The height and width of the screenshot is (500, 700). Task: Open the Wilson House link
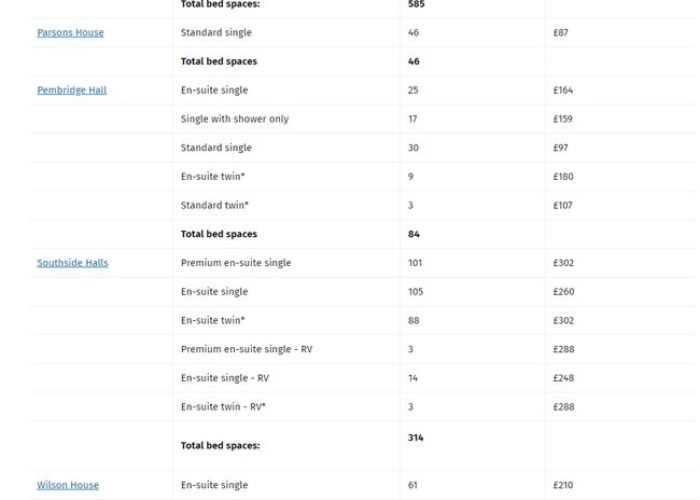coord(68,485)
